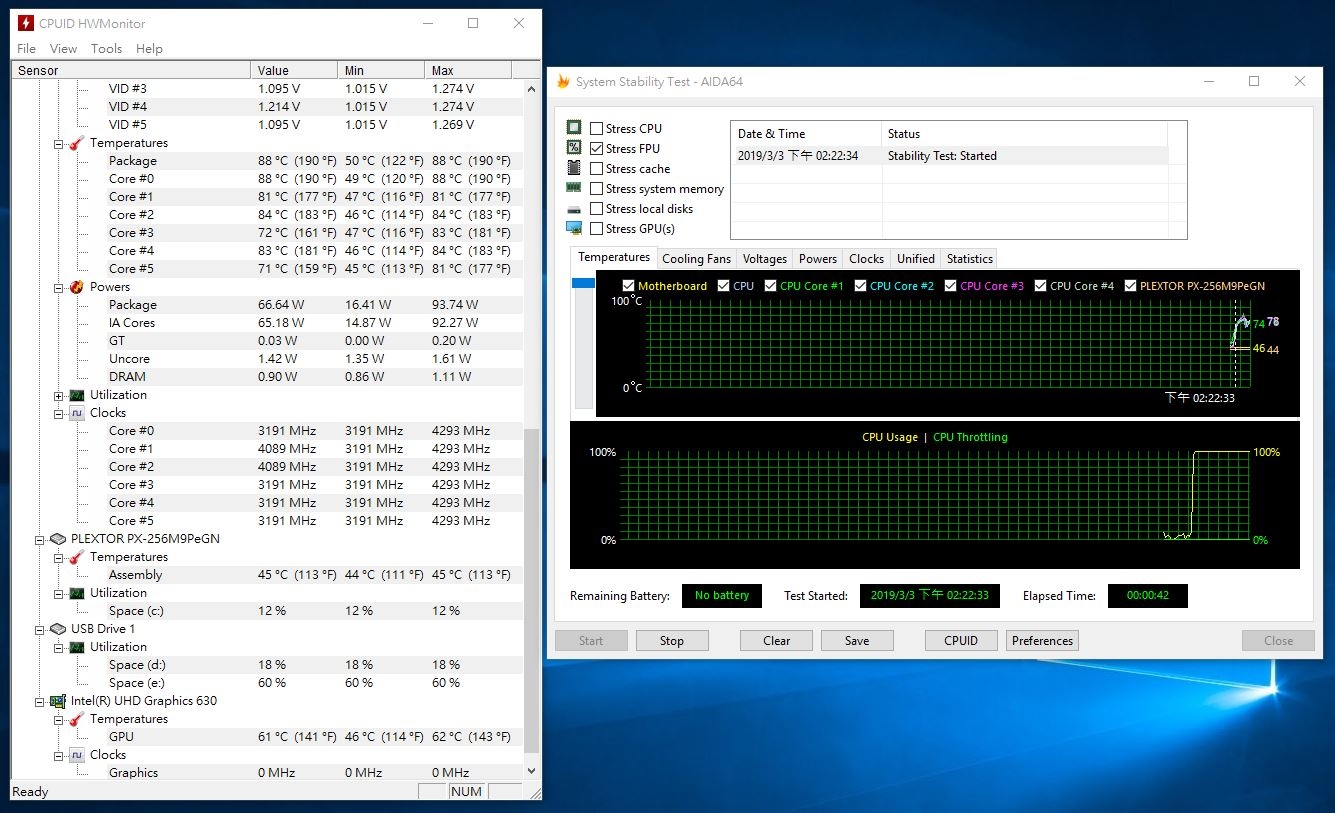Click the Clocks icon under CPU section
Screen dimensions: 1335x813
[x=76, y=413]
